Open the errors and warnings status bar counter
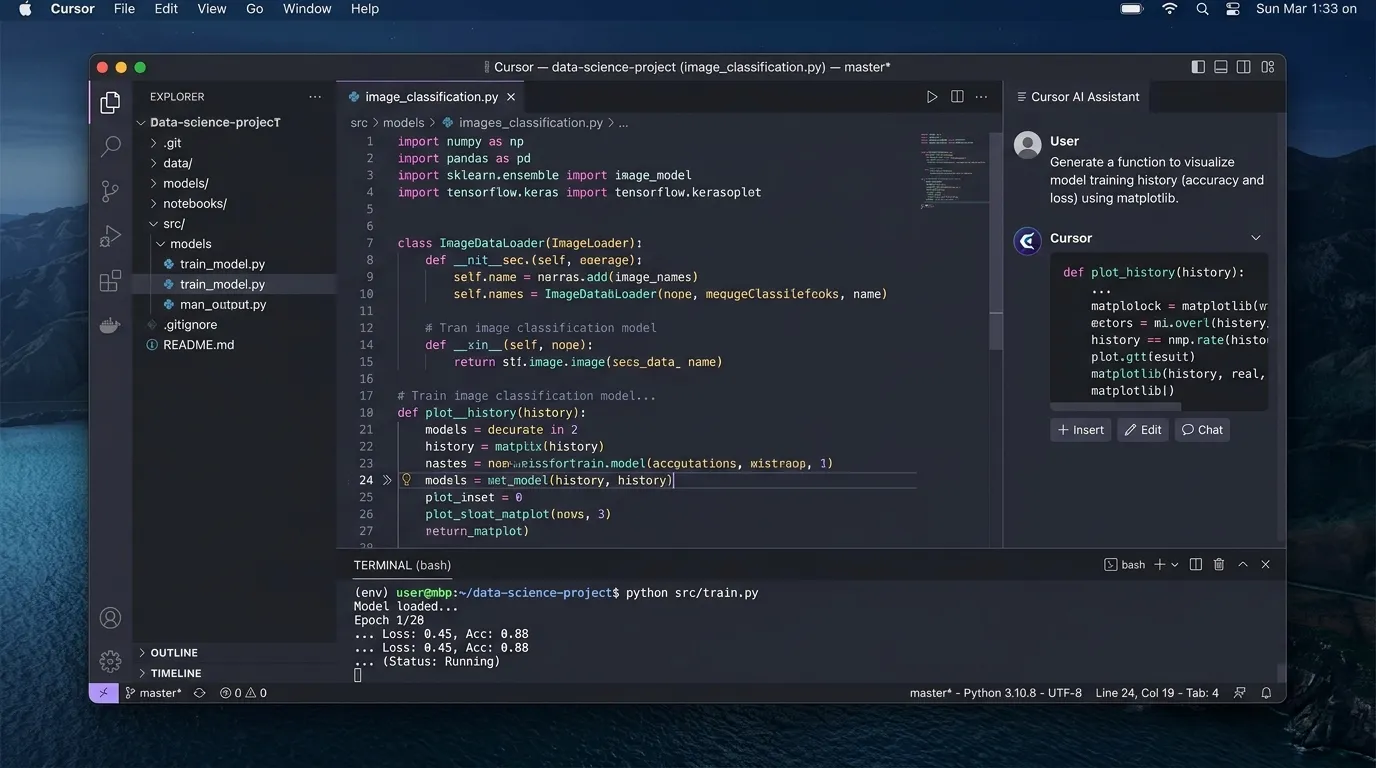Screen dimensions: 1376x768 (x=243, y=693)
